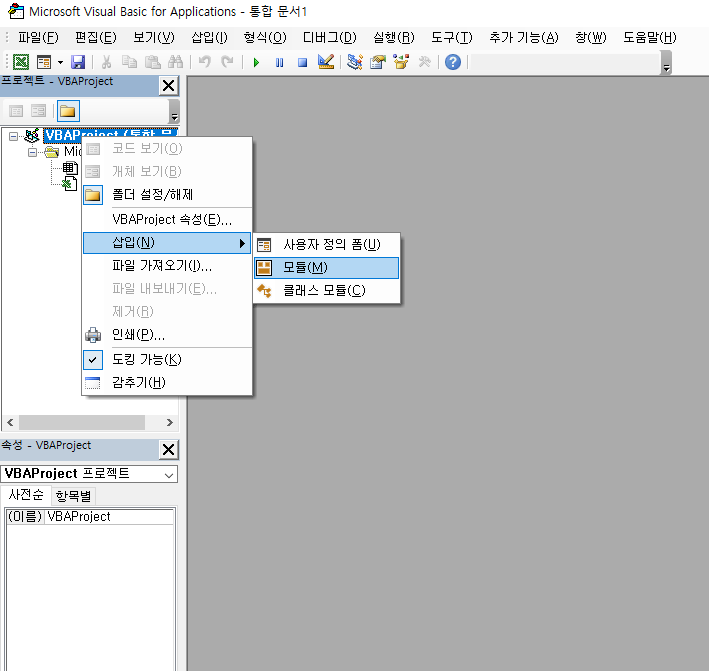Open the 창(W) menu
The height and width of the screenshot is (671, 709).
pos(591,38)
